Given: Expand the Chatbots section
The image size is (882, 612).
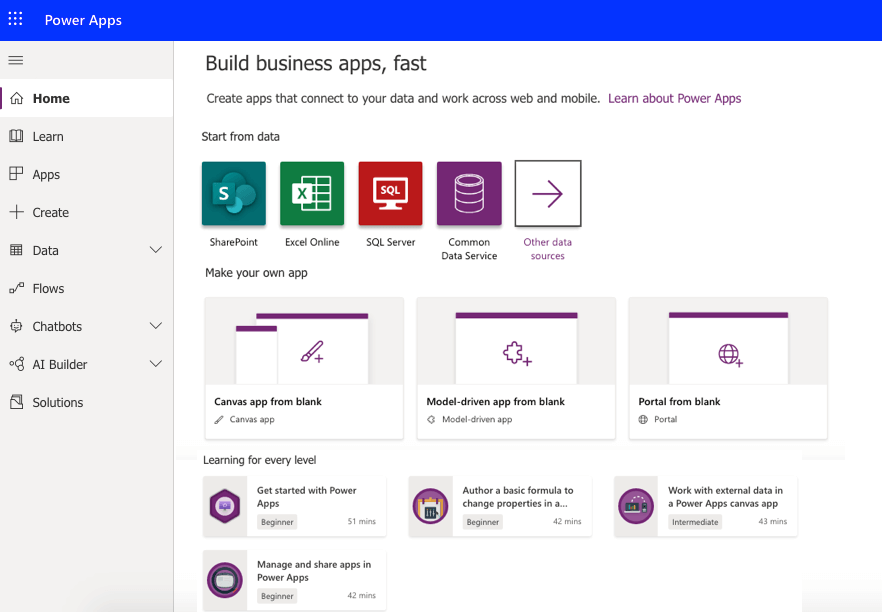Looking at the screenshot, I should [155, 326].
